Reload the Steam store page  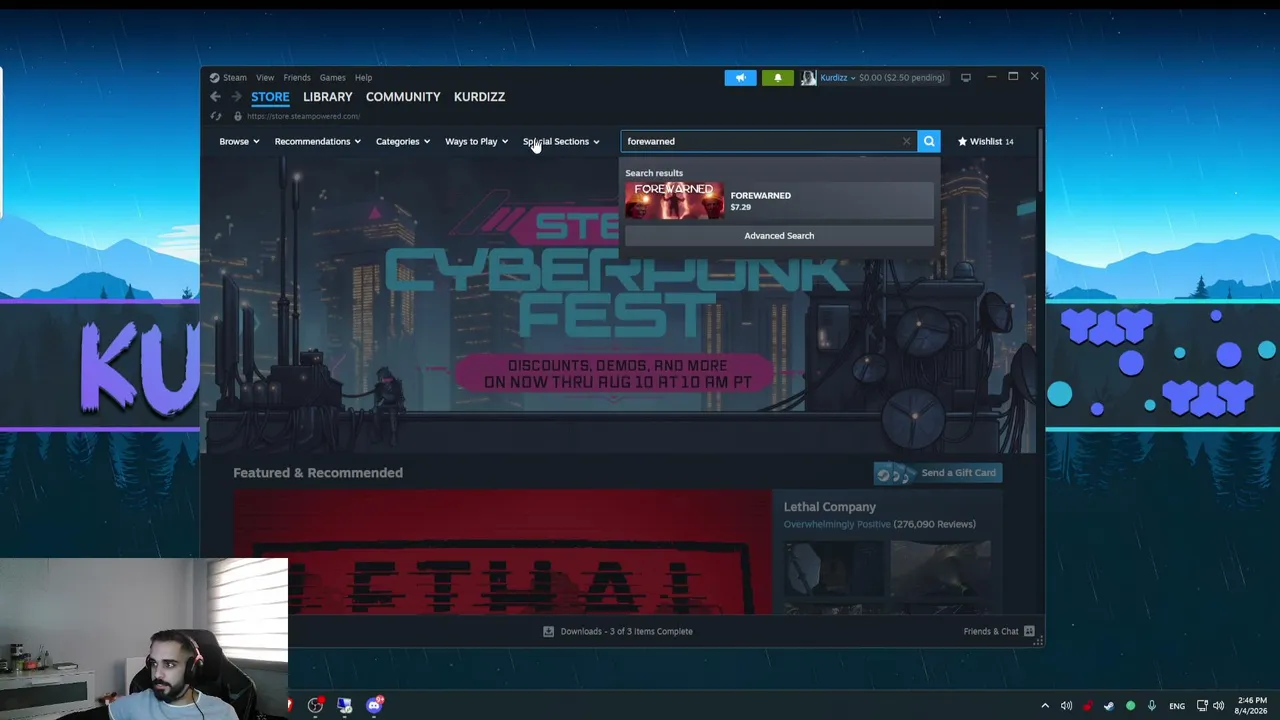pyautogui.click(x=215, y=116)
